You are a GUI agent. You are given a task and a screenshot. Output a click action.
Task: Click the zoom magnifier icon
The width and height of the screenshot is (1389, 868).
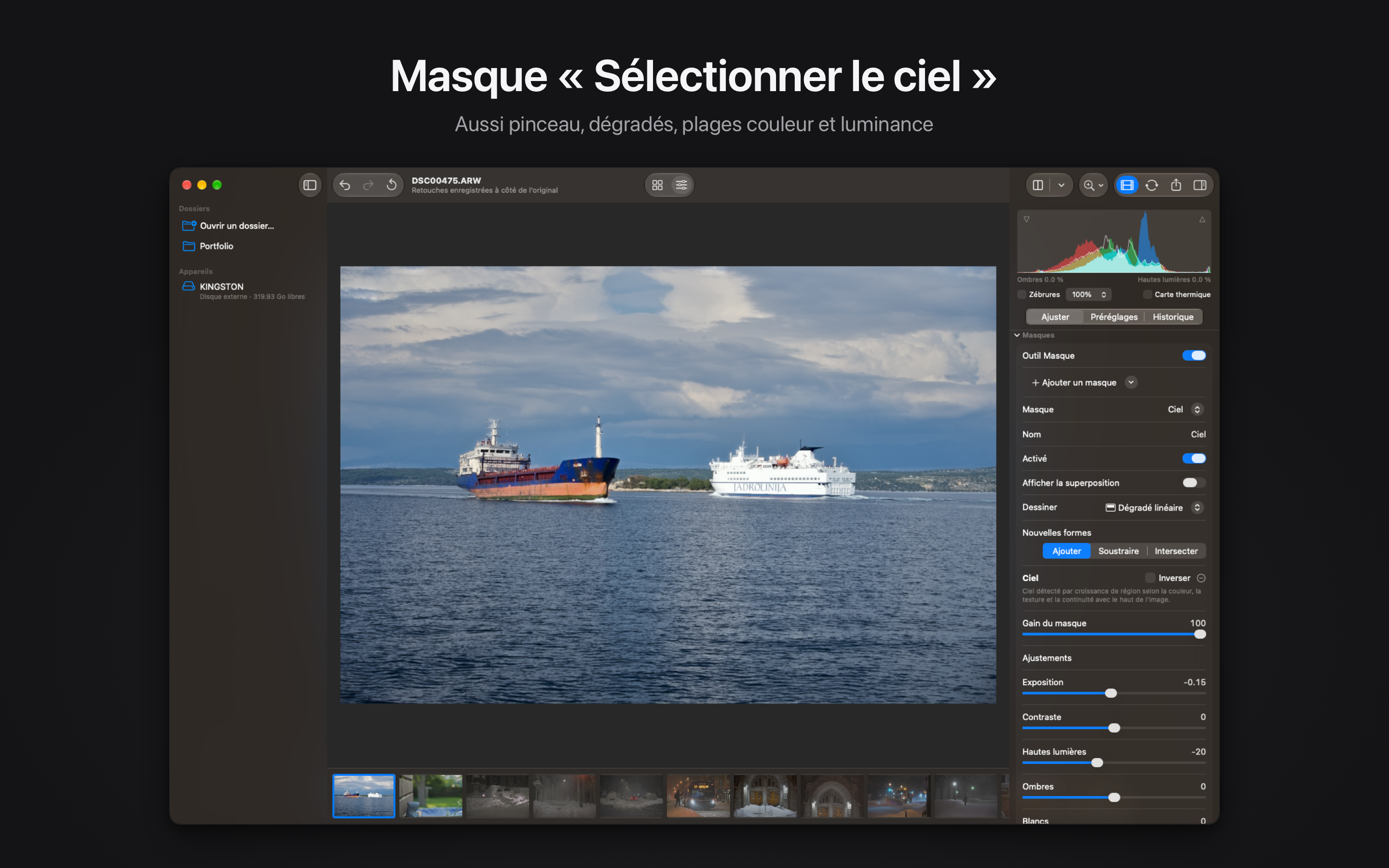1089,185
